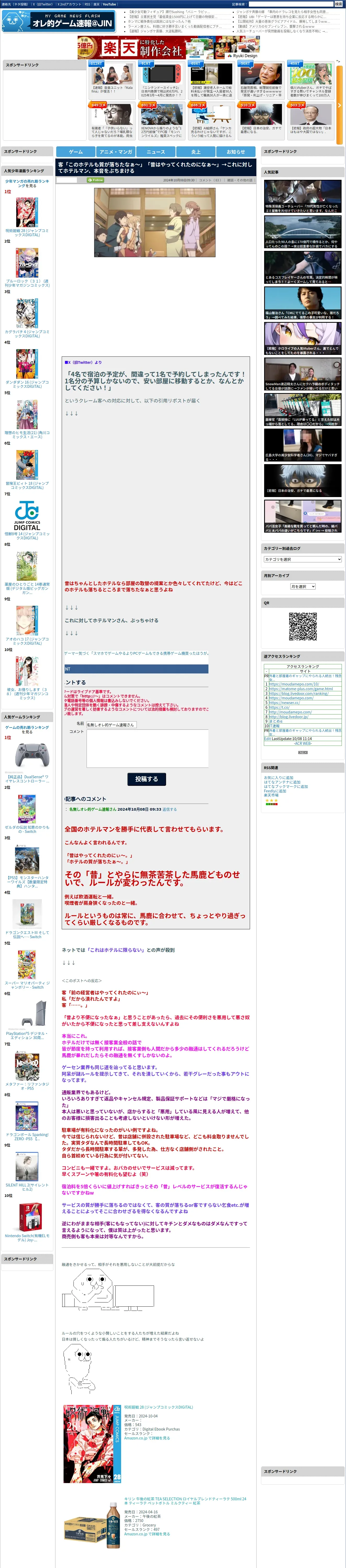Open the 849コメ featured article thumbnail
Image resolution: width=346 pixels, height=1568 pixels.
coord(112,114)
